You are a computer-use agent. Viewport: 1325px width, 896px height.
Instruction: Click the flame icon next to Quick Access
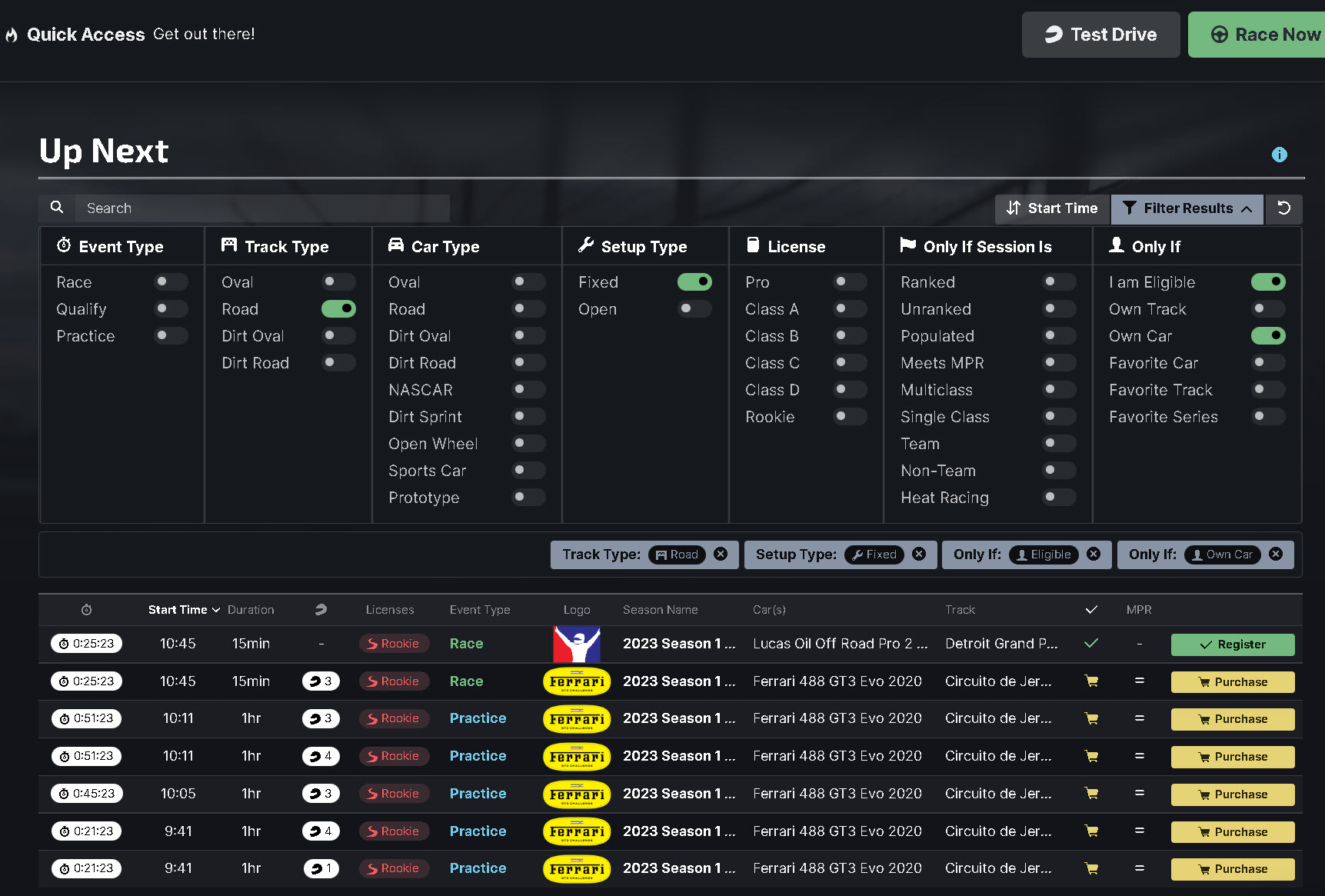click(11, 34)
